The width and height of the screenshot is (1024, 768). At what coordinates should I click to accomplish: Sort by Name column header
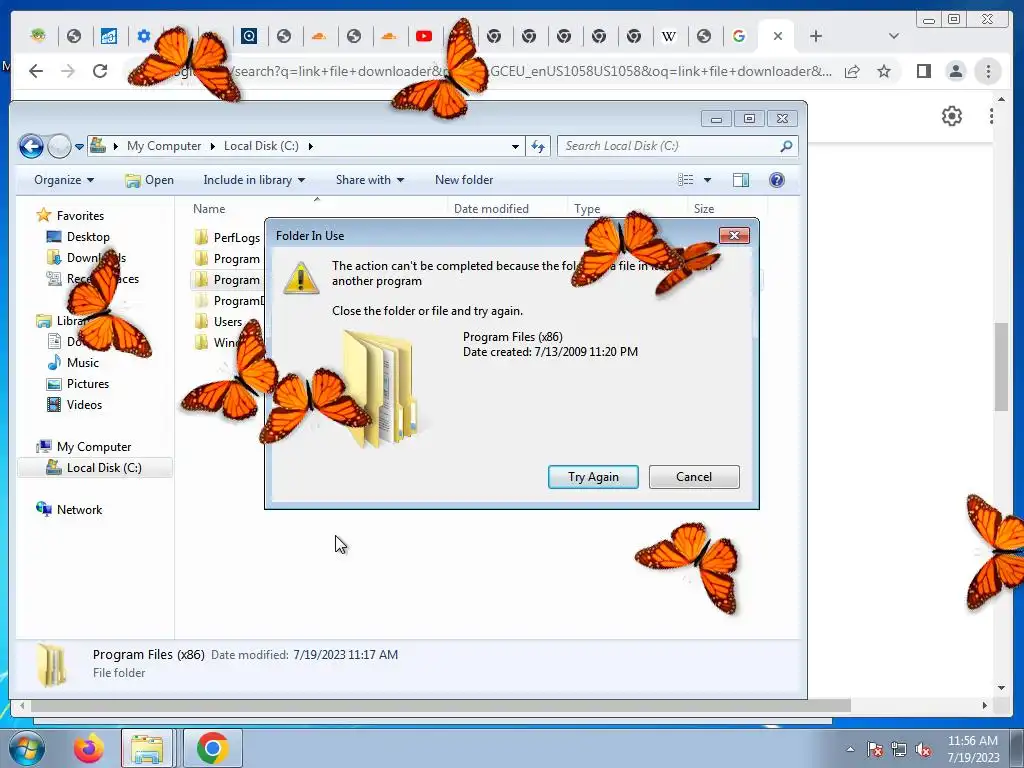pos(209,209)
